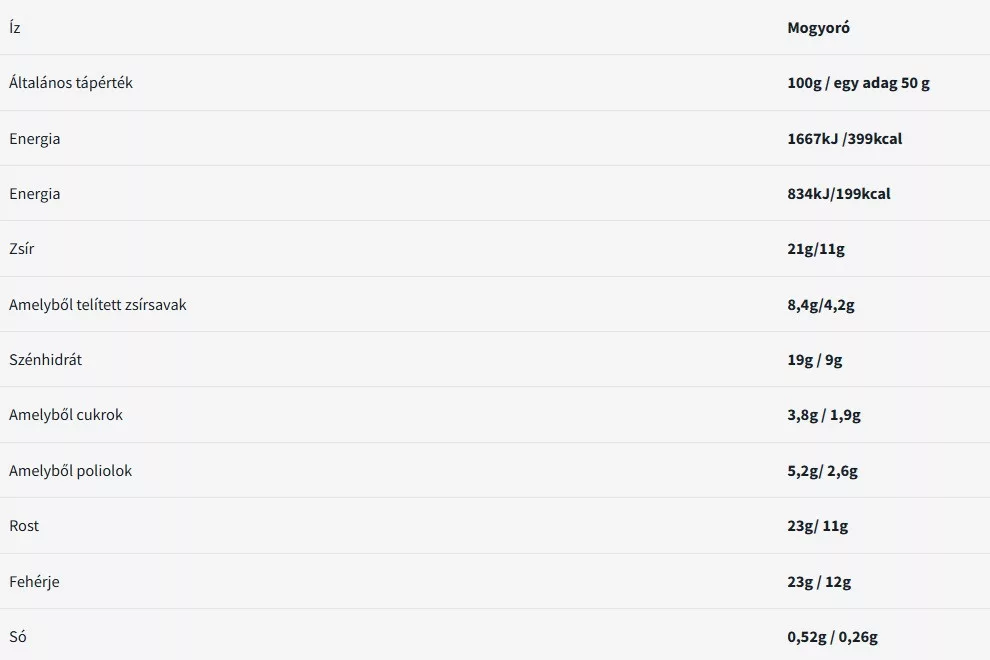Click the 1667kJ /399kcal energy value
The width and height of the screenshot is (990, 660).
(x=844, y=138)
